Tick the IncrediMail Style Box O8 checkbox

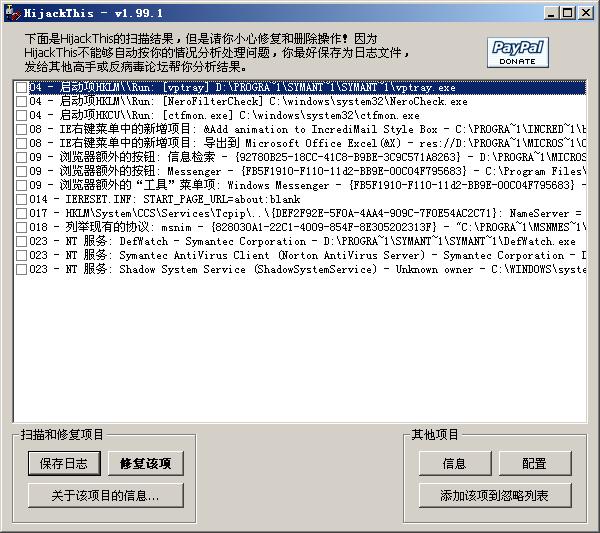click(21, 129)
